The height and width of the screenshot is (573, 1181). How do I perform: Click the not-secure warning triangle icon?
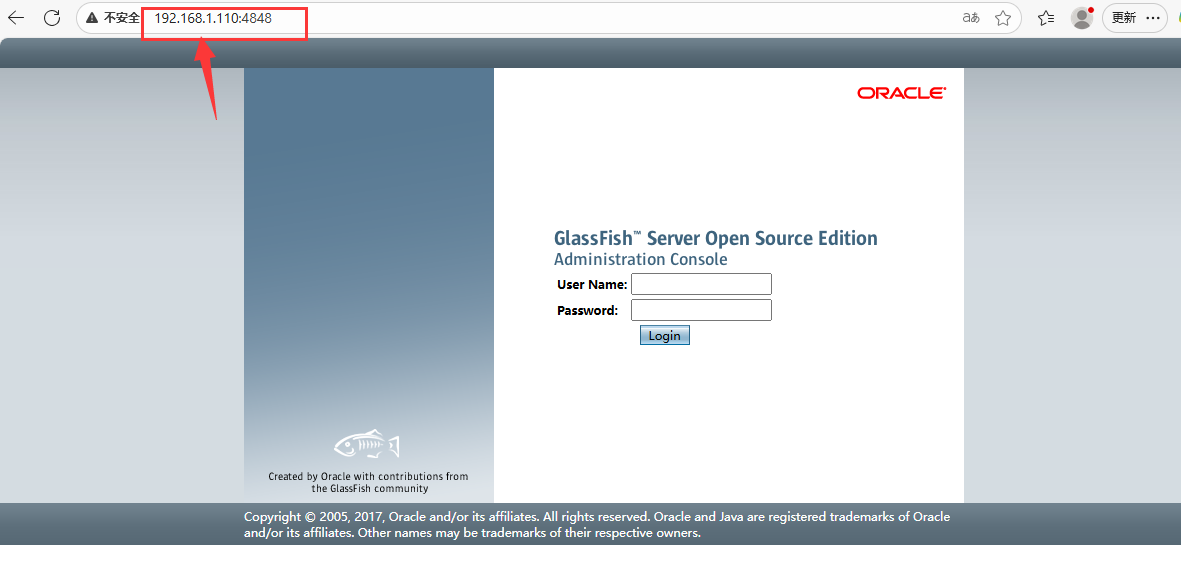pyautogui.click(x=92, y=18)
